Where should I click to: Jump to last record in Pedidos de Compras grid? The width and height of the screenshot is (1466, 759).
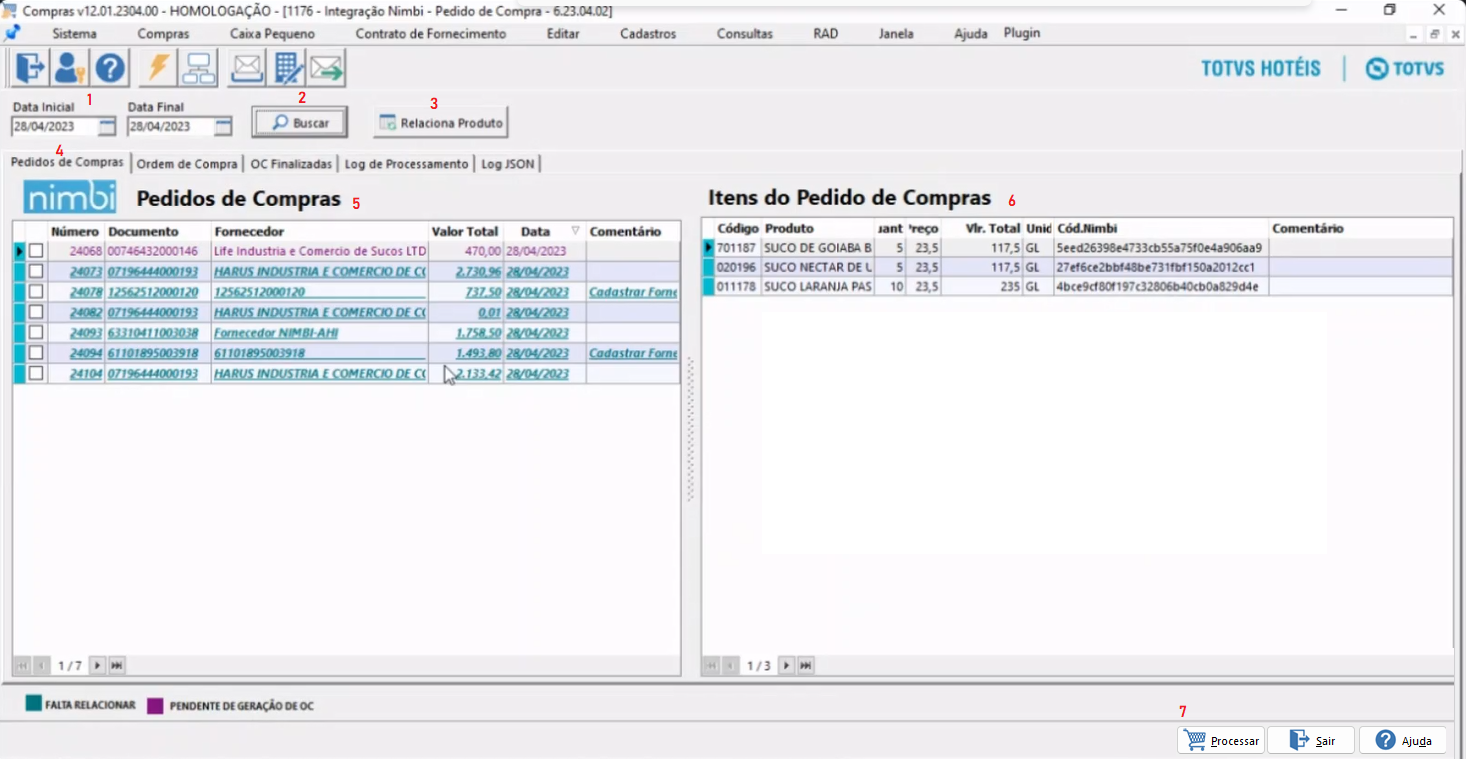116,665
